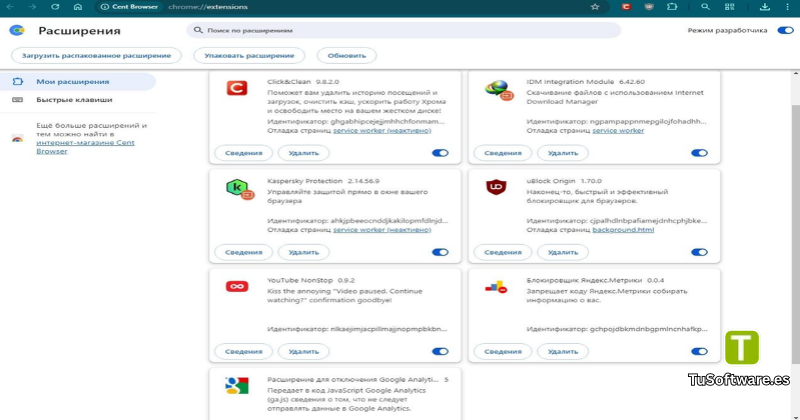Click the web store rainbow icon in sidebar
This screenshot has width=800, height=420.
click(x=17, y=139)
